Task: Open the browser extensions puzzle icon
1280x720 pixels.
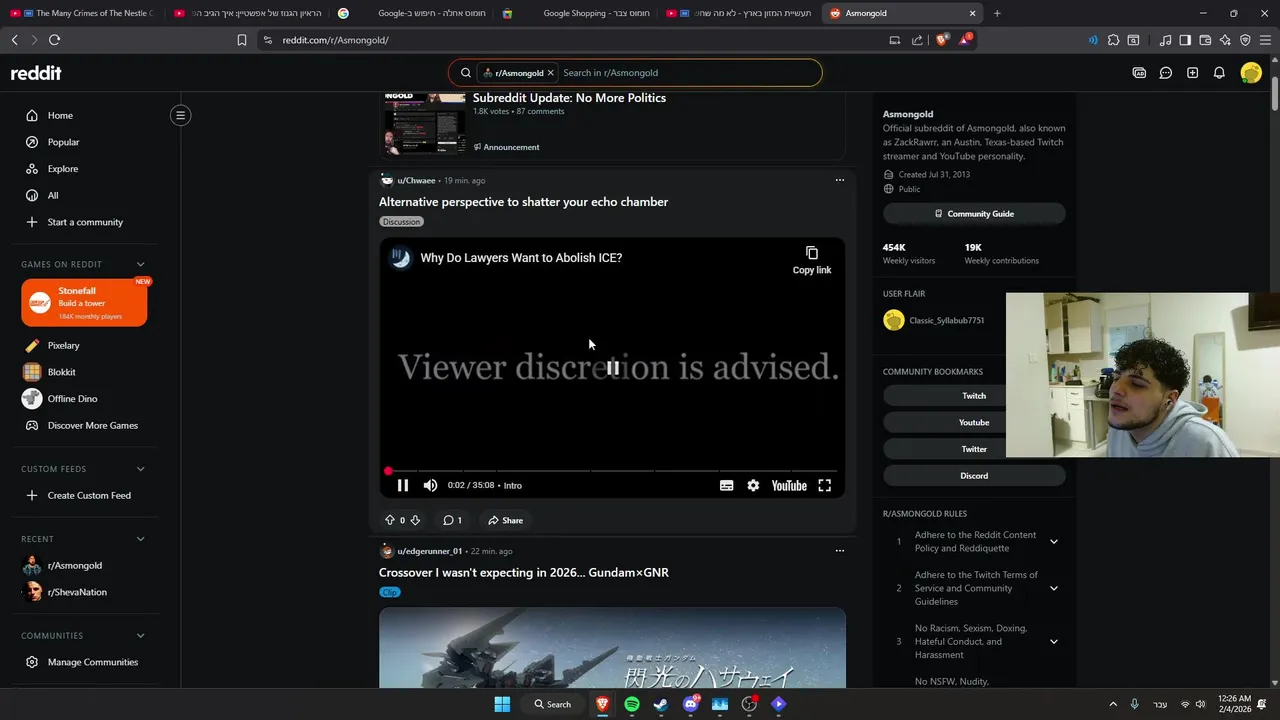Action: point(1113,40)
